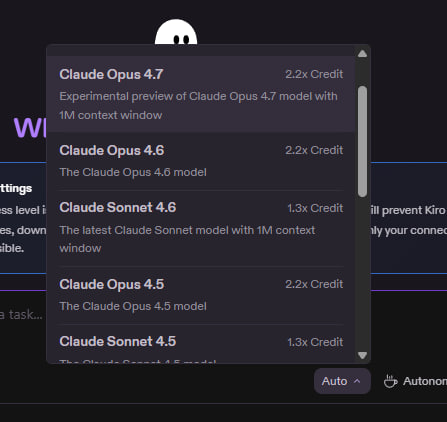Open the Auto model selector dropdown
Image resolution: width=447 pixels, height=422 pixels.
tap(342, 381)
